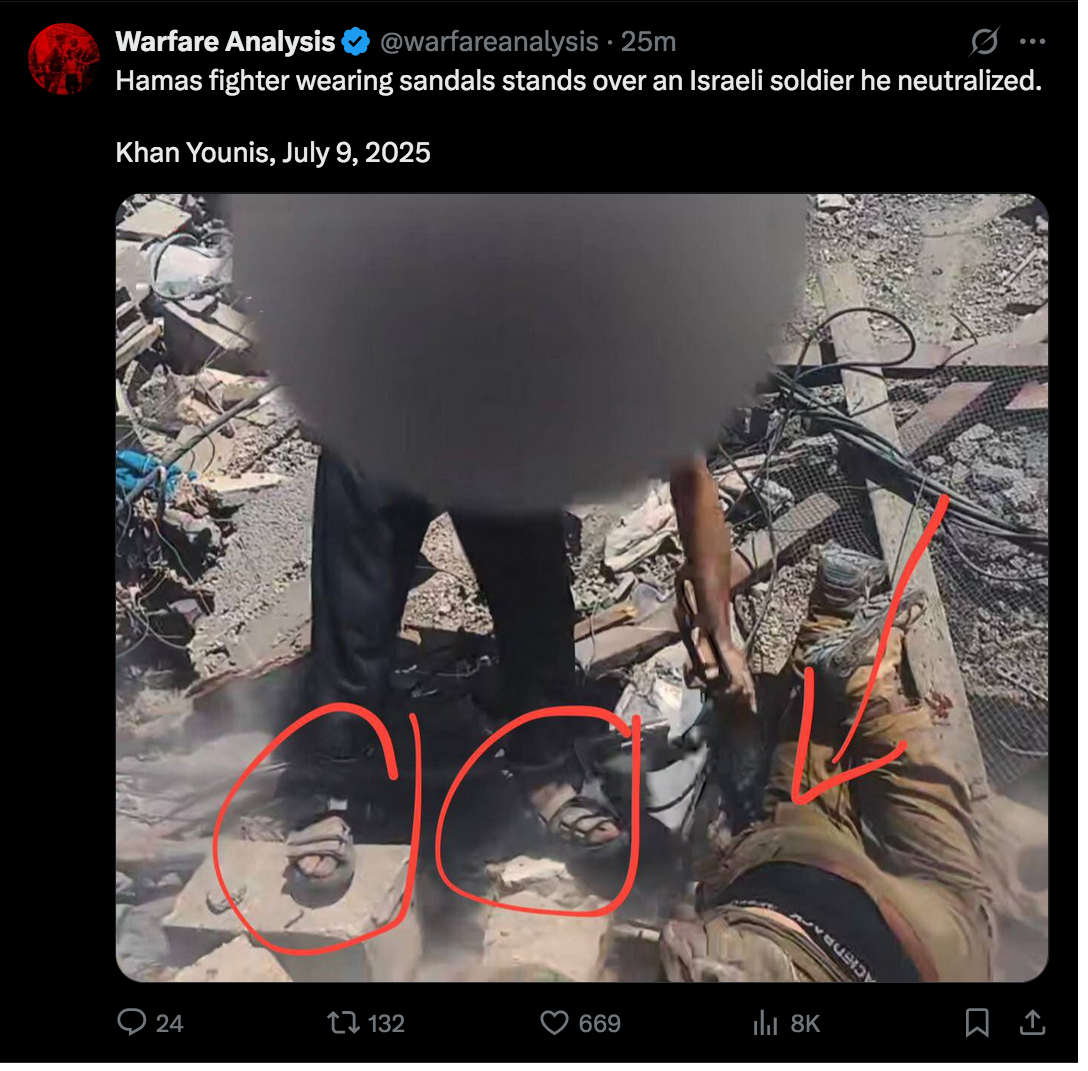The height and width of the screenshot is (1071, 1088).
Task: Click the blue verified badge
Action: coord(356,42)
